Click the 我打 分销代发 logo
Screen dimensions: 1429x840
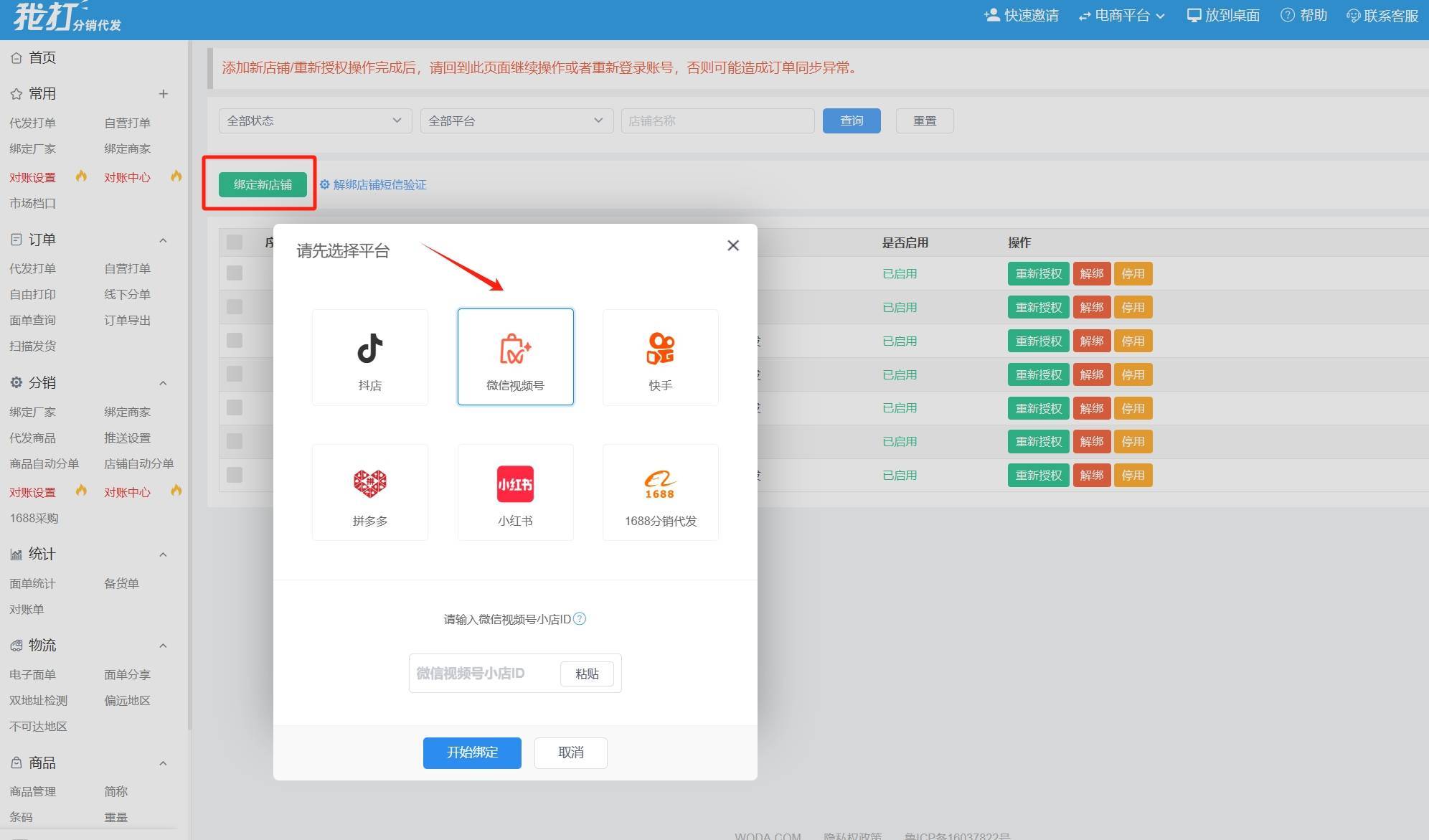tap(68, 16)
